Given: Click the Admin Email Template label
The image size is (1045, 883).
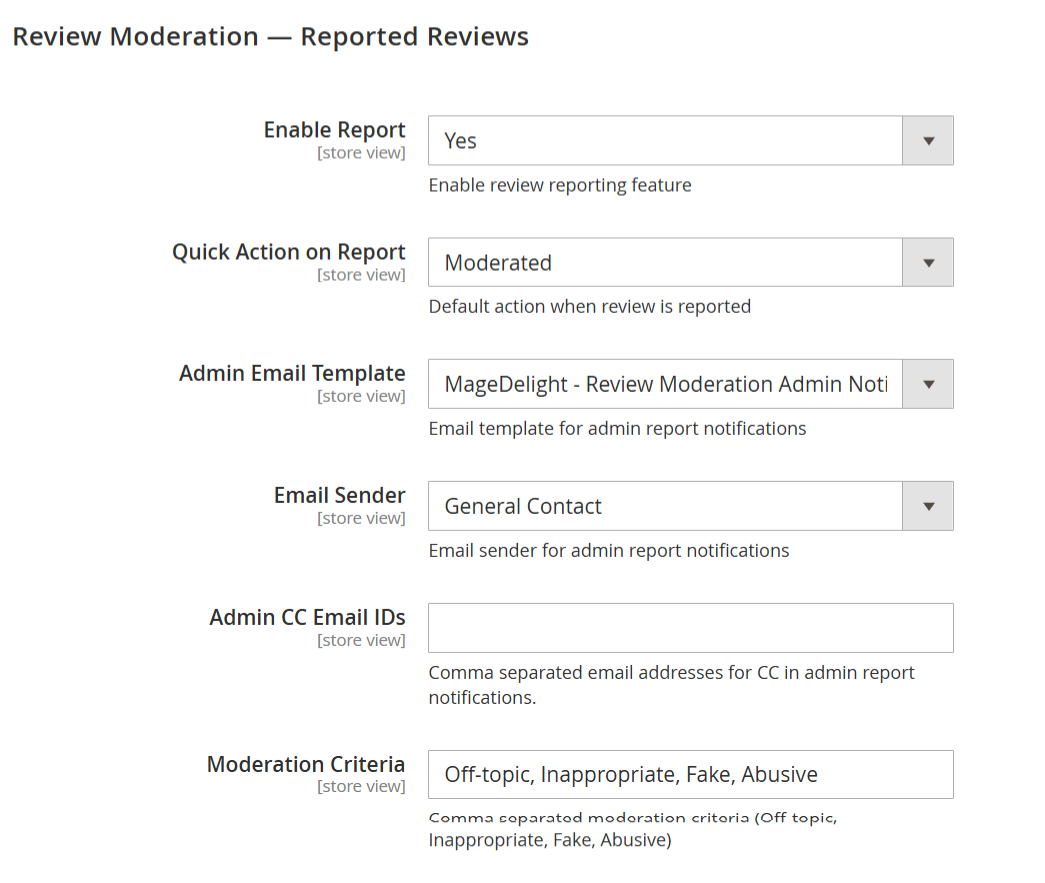Looking at the screenshot, I should coord(292,374).
